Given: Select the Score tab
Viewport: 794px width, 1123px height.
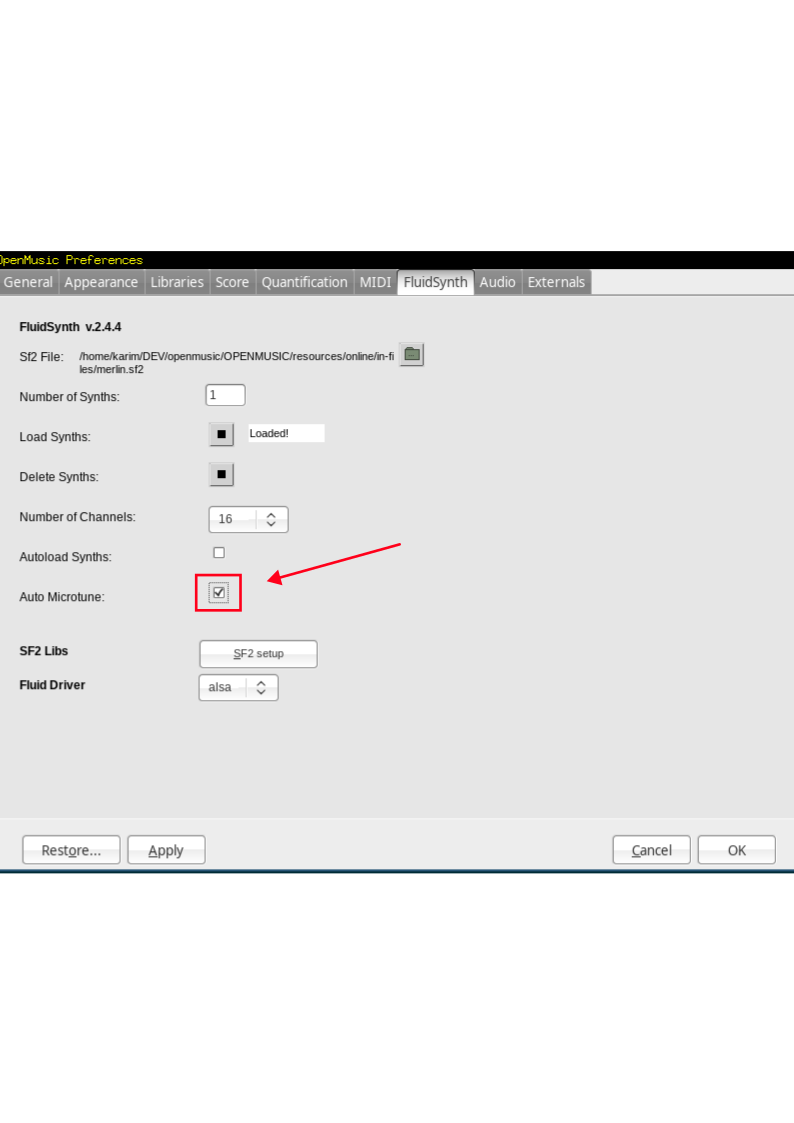Looking at the screenshot, I should pos(232,282).
